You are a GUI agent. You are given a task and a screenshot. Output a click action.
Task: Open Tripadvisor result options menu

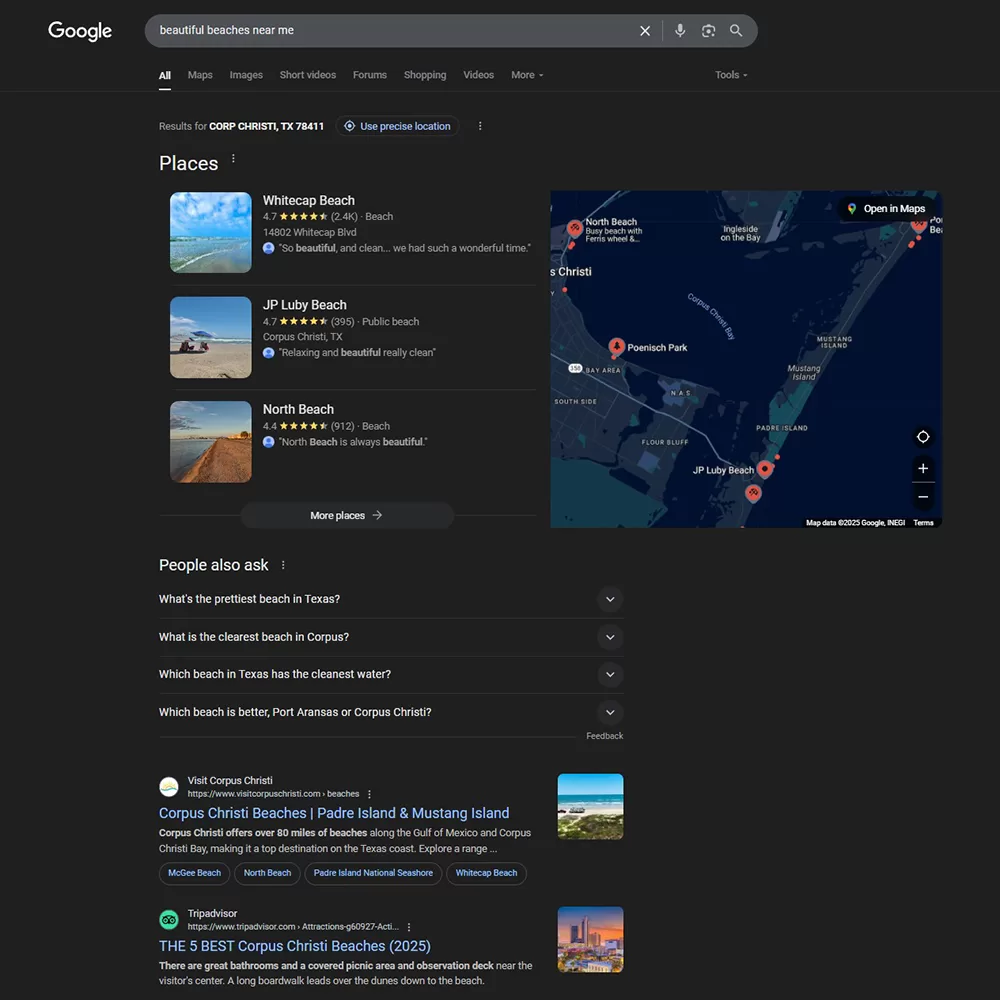(409, 927)
